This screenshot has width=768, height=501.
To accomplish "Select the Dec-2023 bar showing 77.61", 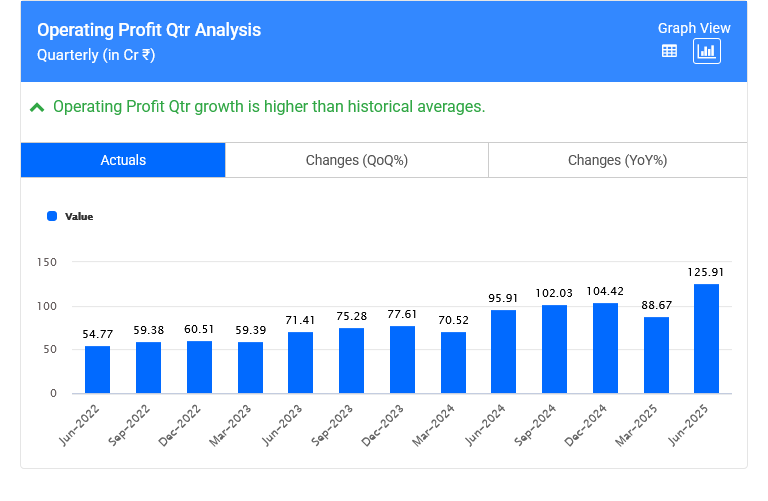I will (402, 359).
